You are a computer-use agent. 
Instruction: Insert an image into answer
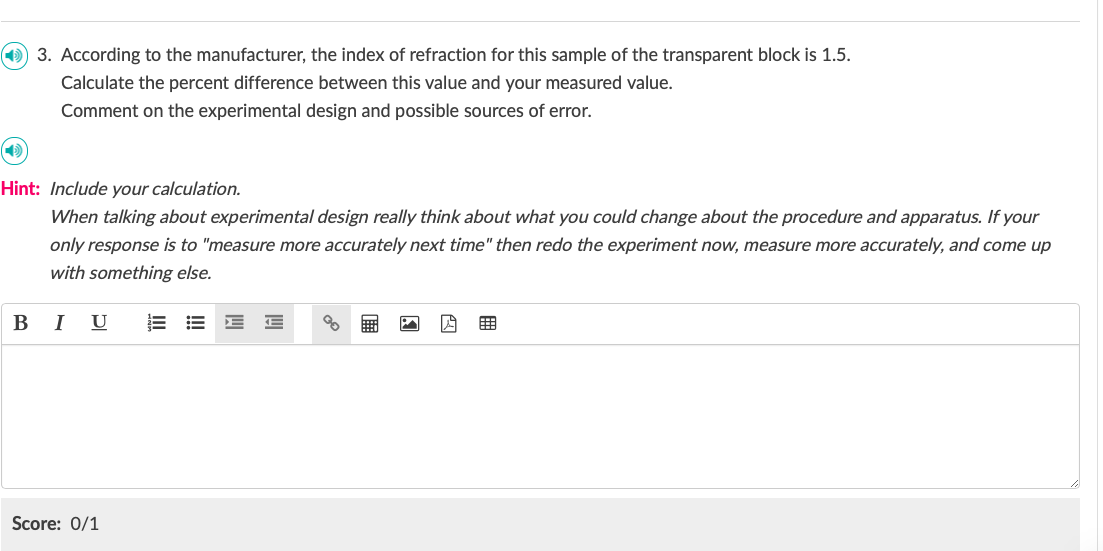coord(409,324)
